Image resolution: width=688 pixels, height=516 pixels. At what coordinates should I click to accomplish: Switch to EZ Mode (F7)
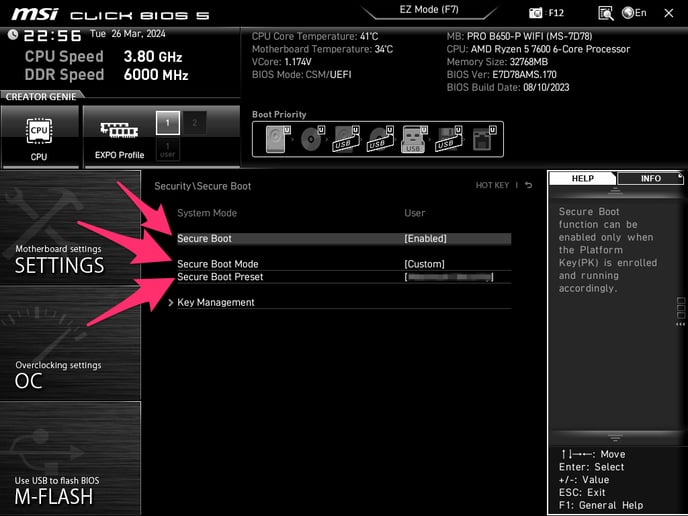[x=429, y=10]
